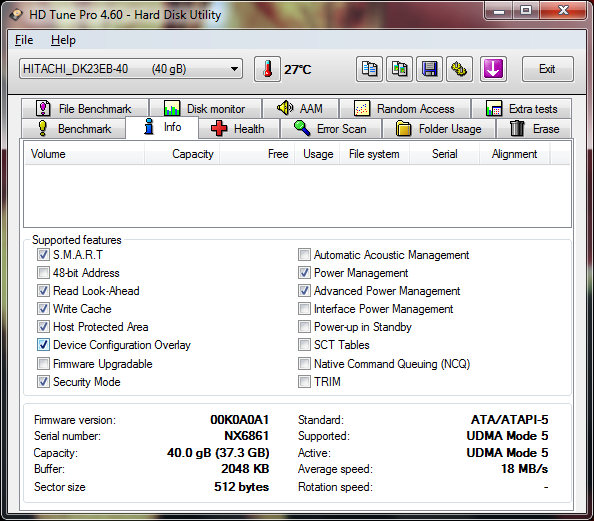This screenshot has height=521, width=594.
Task: Click the copy info to clipboard icon
Action: pos(369,69)
